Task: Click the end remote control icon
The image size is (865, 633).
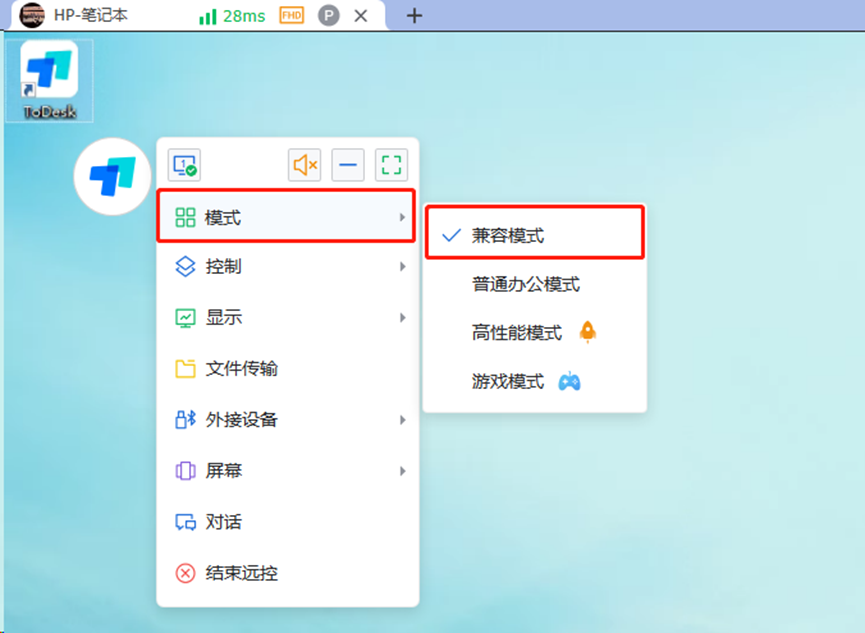Action: (x=185, y=573)
